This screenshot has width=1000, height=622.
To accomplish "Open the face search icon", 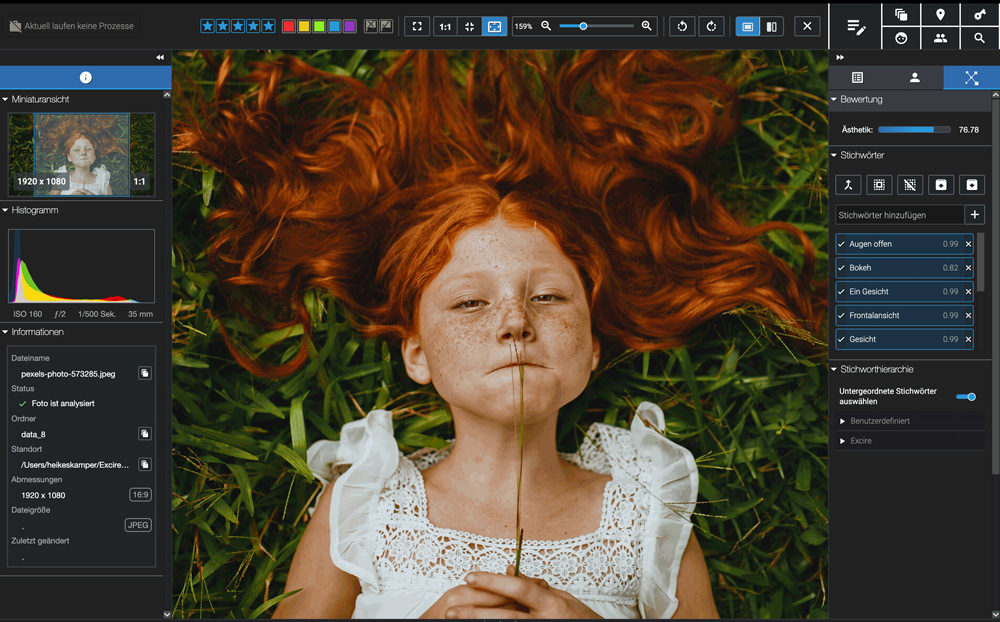I will tap(901, 38).
